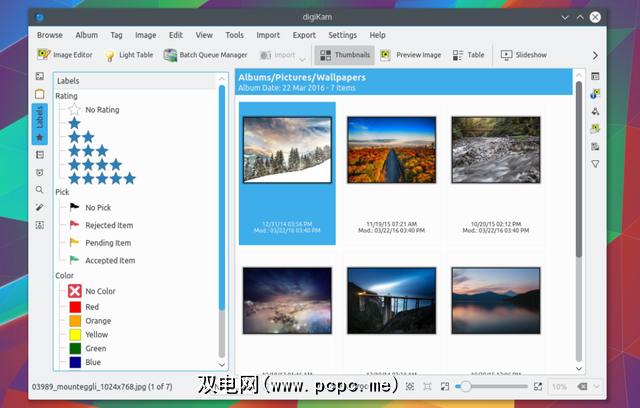Select the Rejected Item pick label
640x408 pixels.
click(109, 225)
